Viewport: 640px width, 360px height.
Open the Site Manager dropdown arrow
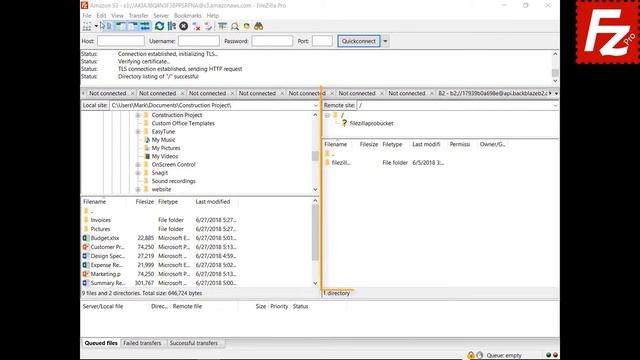[96, 27]
